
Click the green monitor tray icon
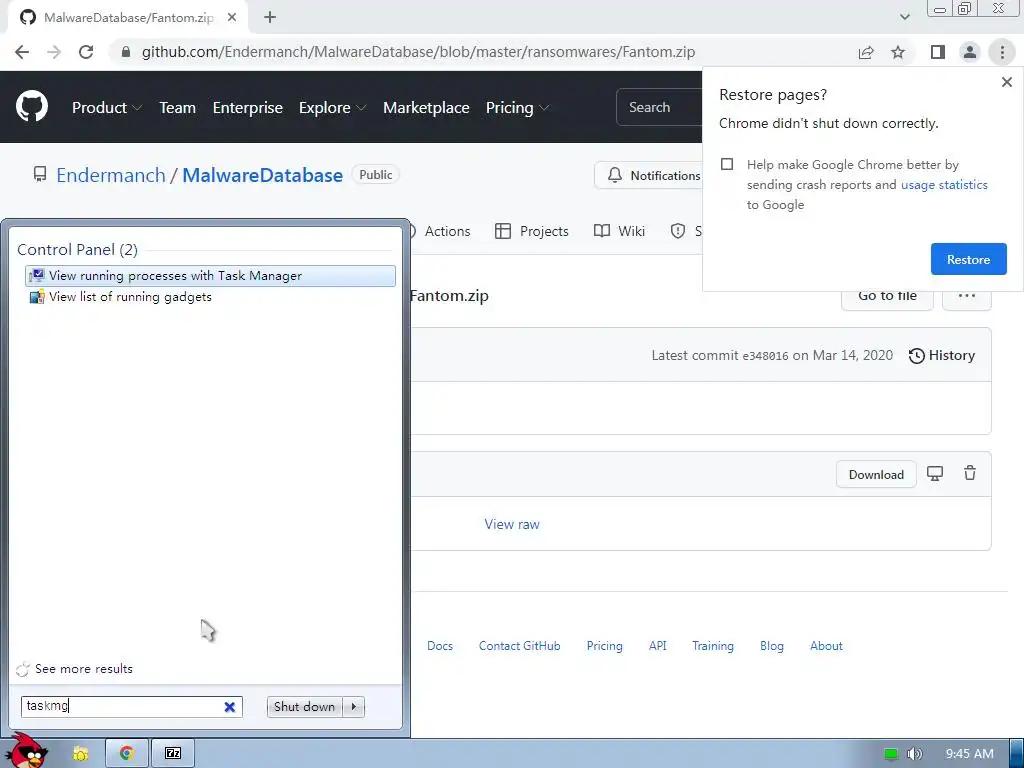pos(891,754)
